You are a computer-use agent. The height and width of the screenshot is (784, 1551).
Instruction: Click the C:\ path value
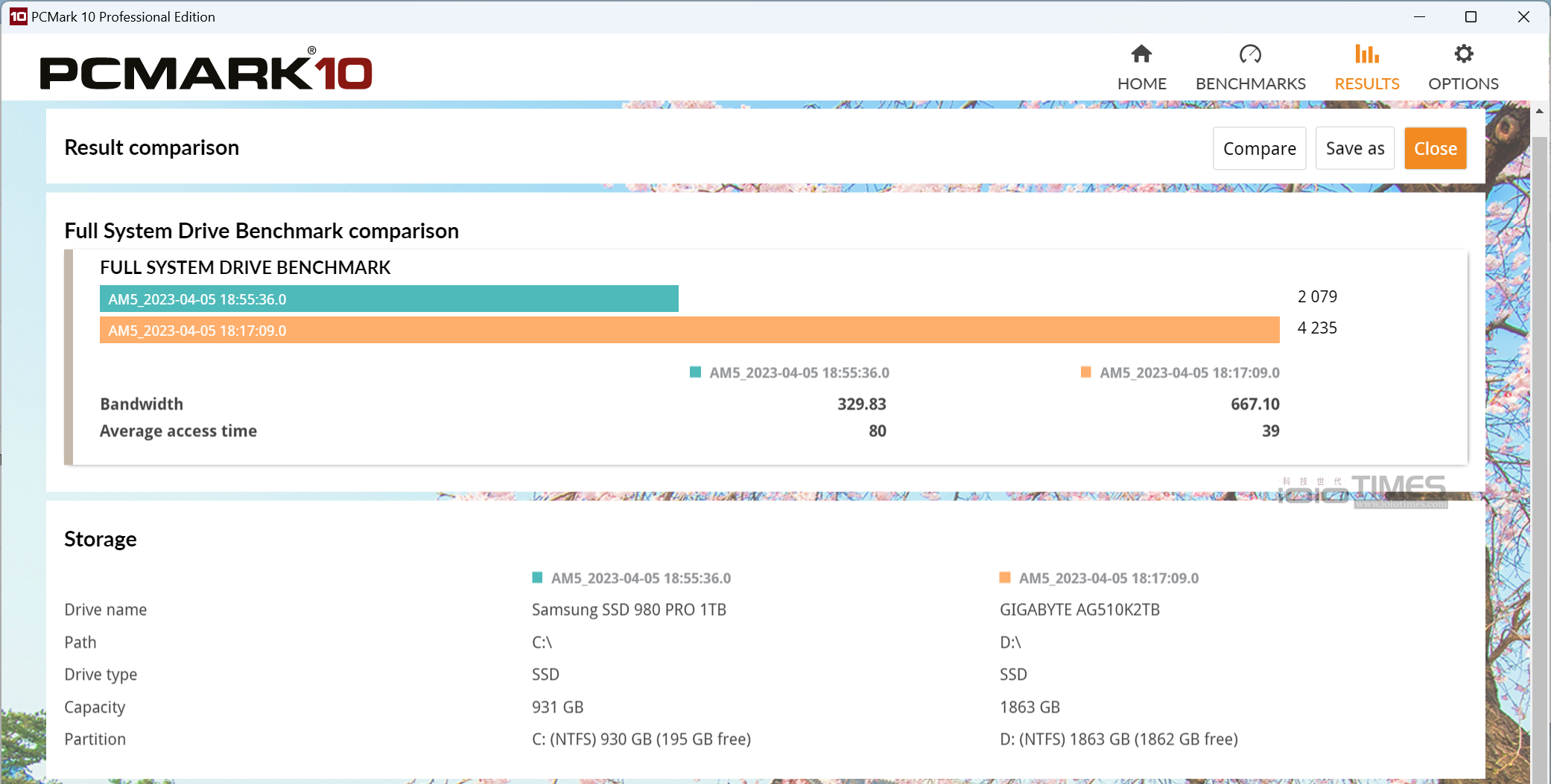pyautogui.click(x=542, y=642)
